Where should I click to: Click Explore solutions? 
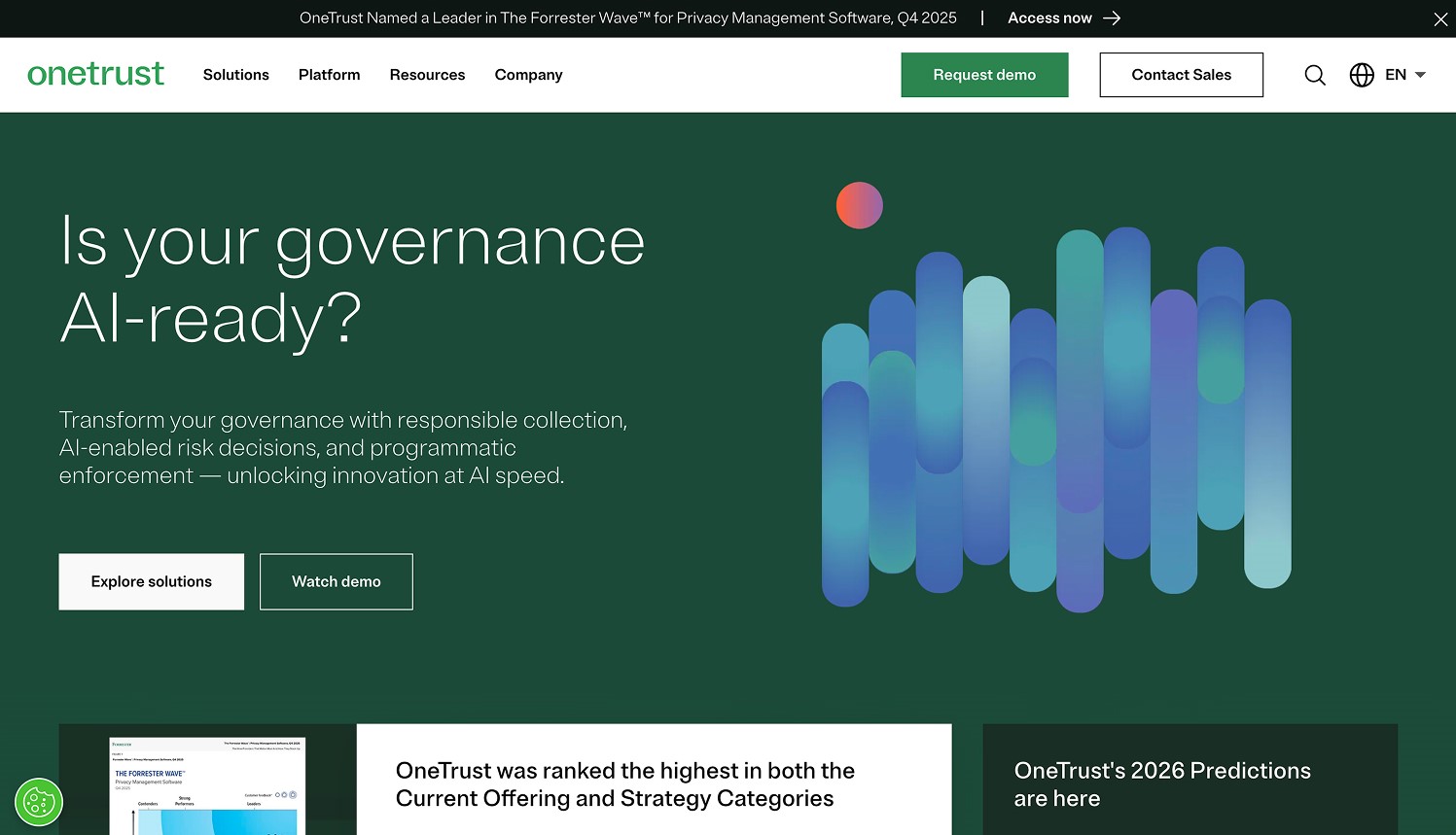click(x=151, y=581)
